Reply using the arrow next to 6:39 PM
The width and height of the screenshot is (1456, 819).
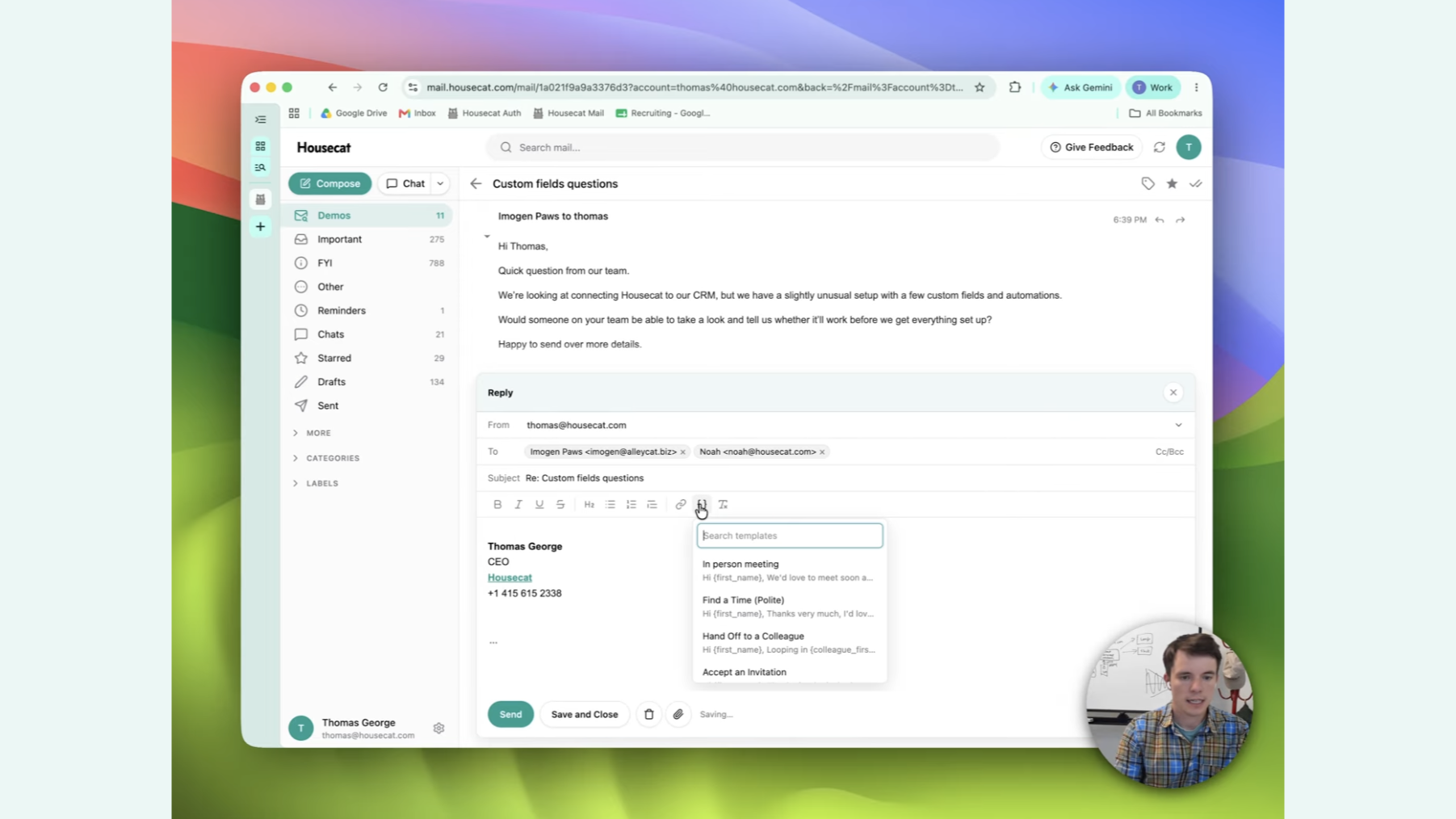(1160, 220)
